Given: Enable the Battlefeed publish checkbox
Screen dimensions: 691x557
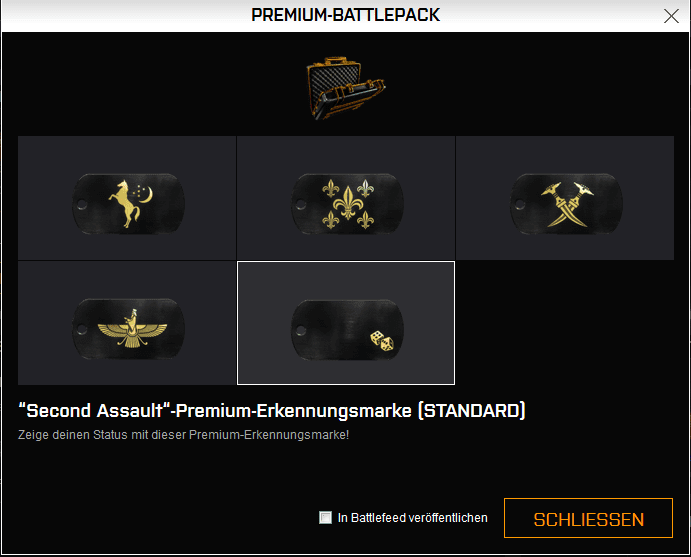Looking at the screenshot, I should click(x=325, y=517).
